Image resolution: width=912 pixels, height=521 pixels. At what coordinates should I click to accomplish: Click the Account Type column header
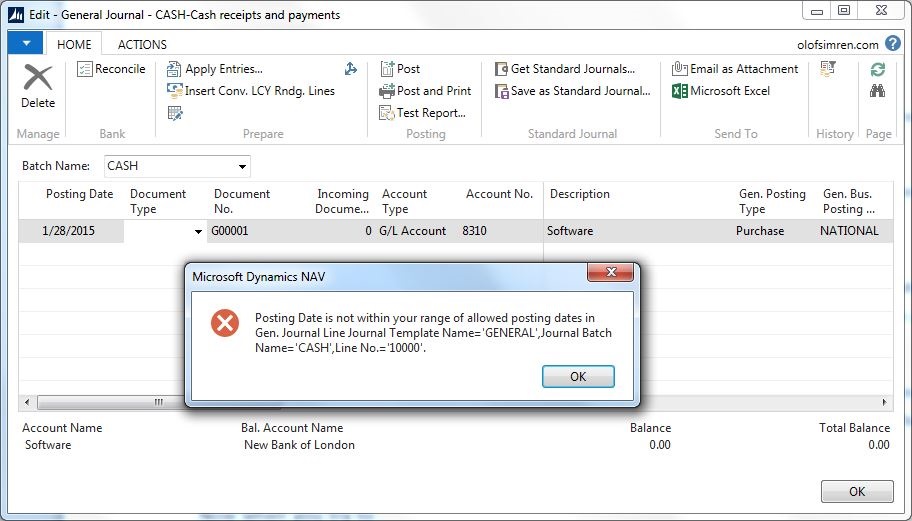(404, 201)
